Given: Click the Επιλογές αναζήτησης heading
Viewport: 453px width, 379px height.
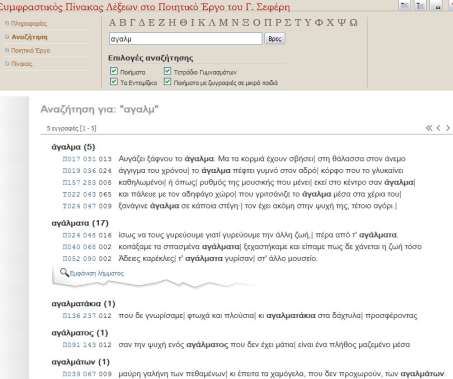Looking at the screenshot, I should pos(150,58).
